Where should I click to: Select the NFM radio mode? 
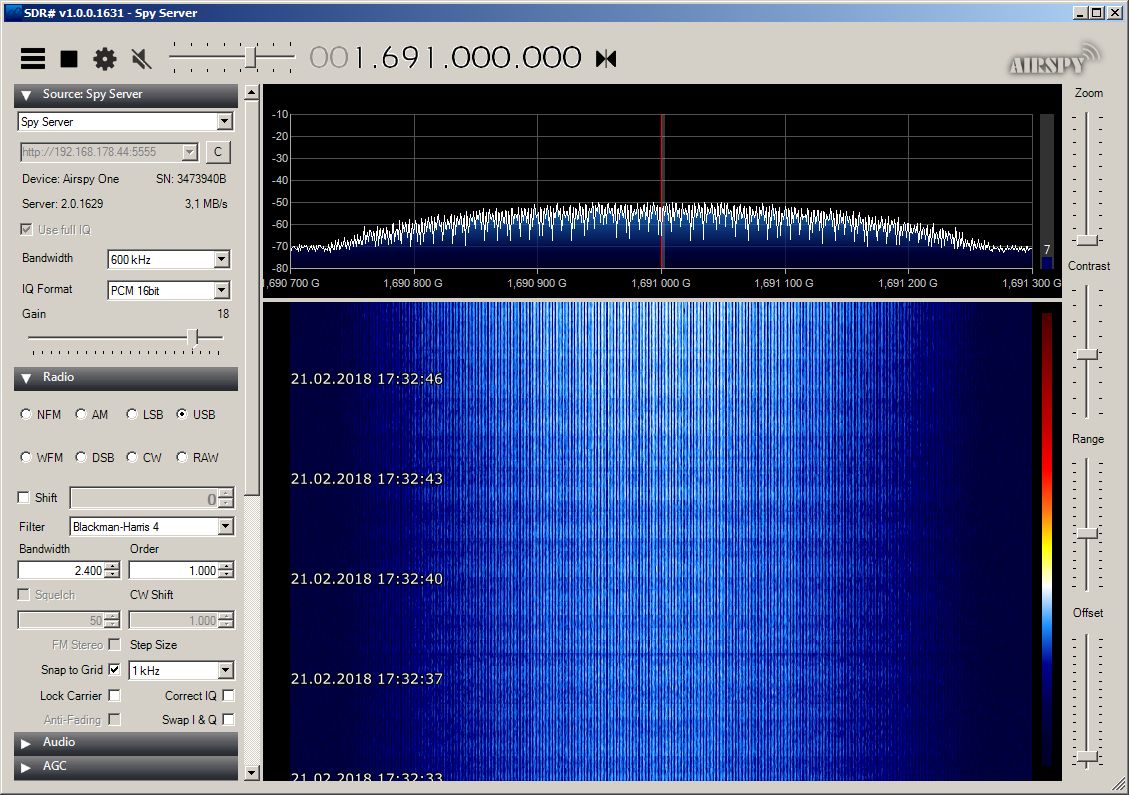(26, 415)
